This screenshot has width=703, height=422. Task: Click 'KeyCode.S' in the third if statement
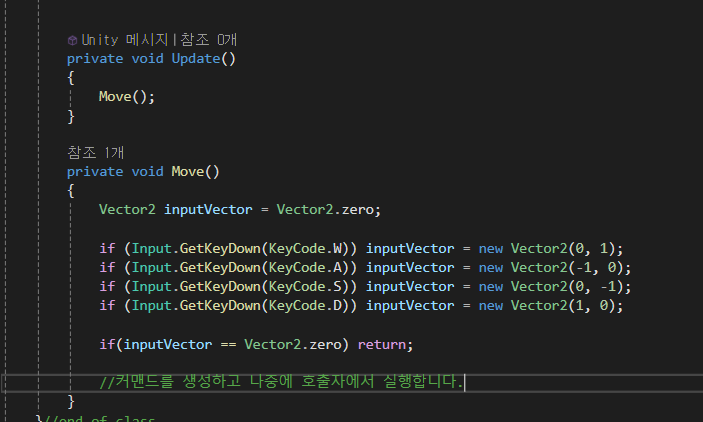point(305,287)
